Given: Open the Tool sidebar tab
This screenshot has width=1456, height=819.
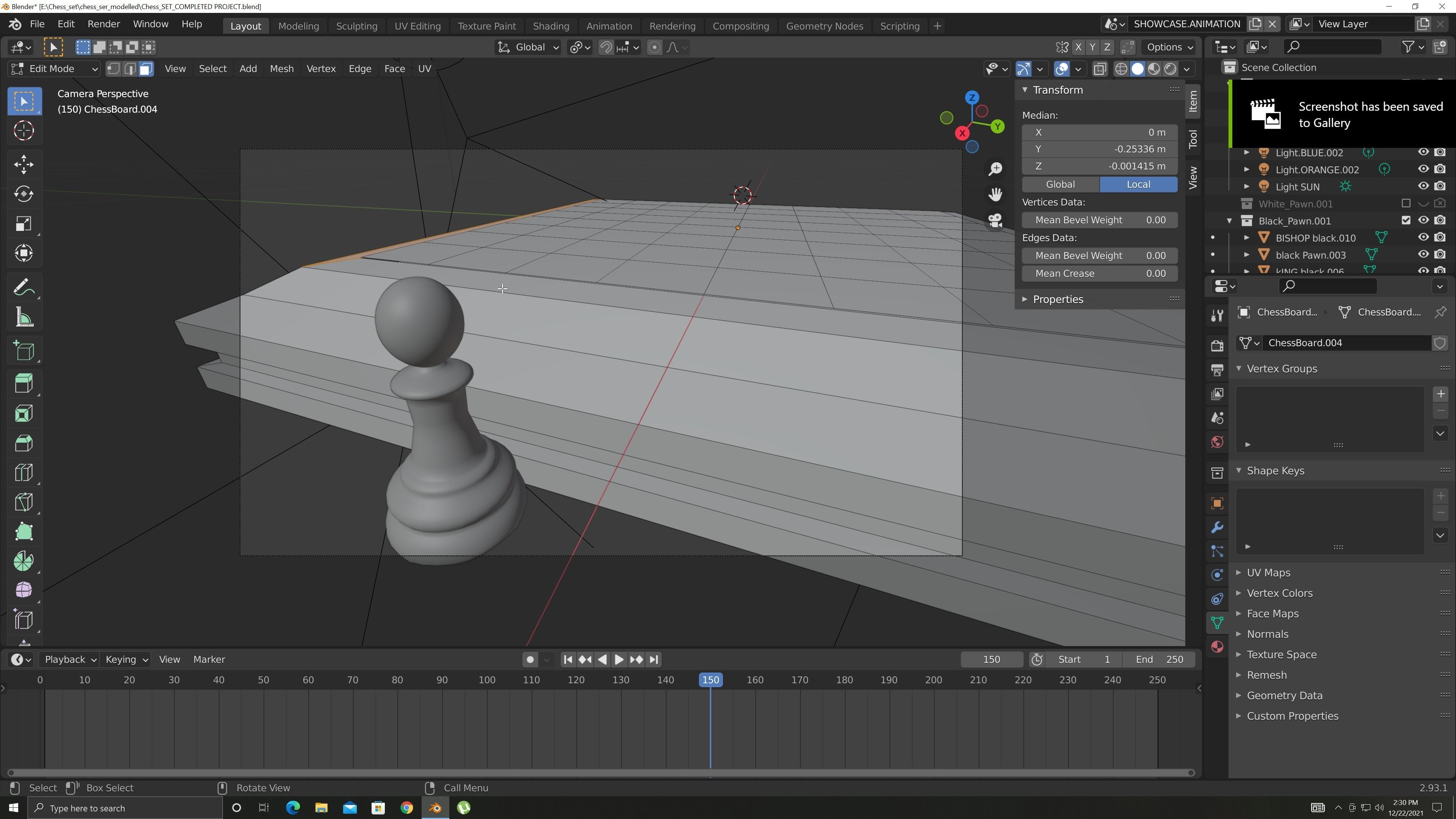Looking at the screenshot, I should [x=1192, y=139].
